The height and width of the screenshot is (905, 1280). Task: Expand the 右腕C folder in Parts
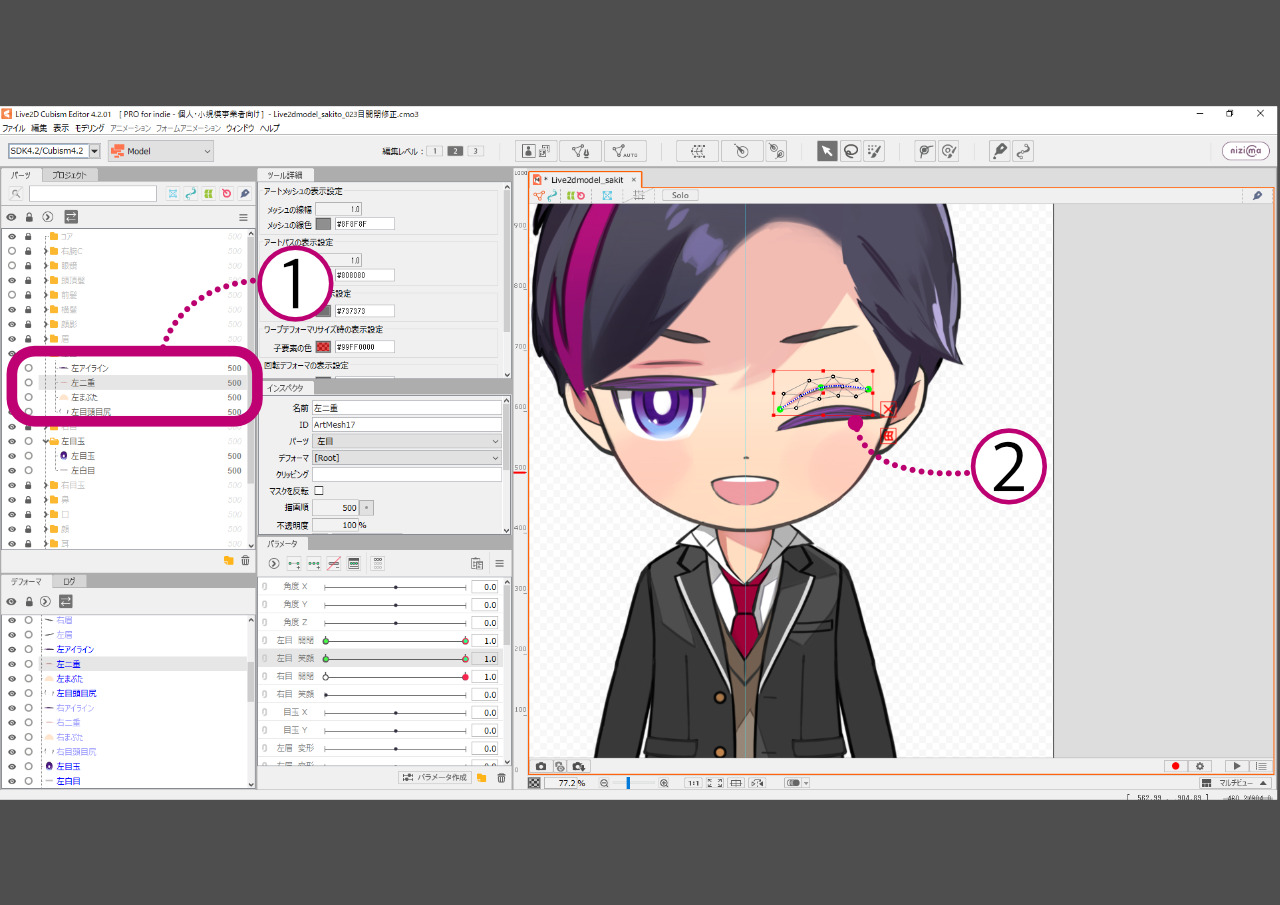pos(45,251)
